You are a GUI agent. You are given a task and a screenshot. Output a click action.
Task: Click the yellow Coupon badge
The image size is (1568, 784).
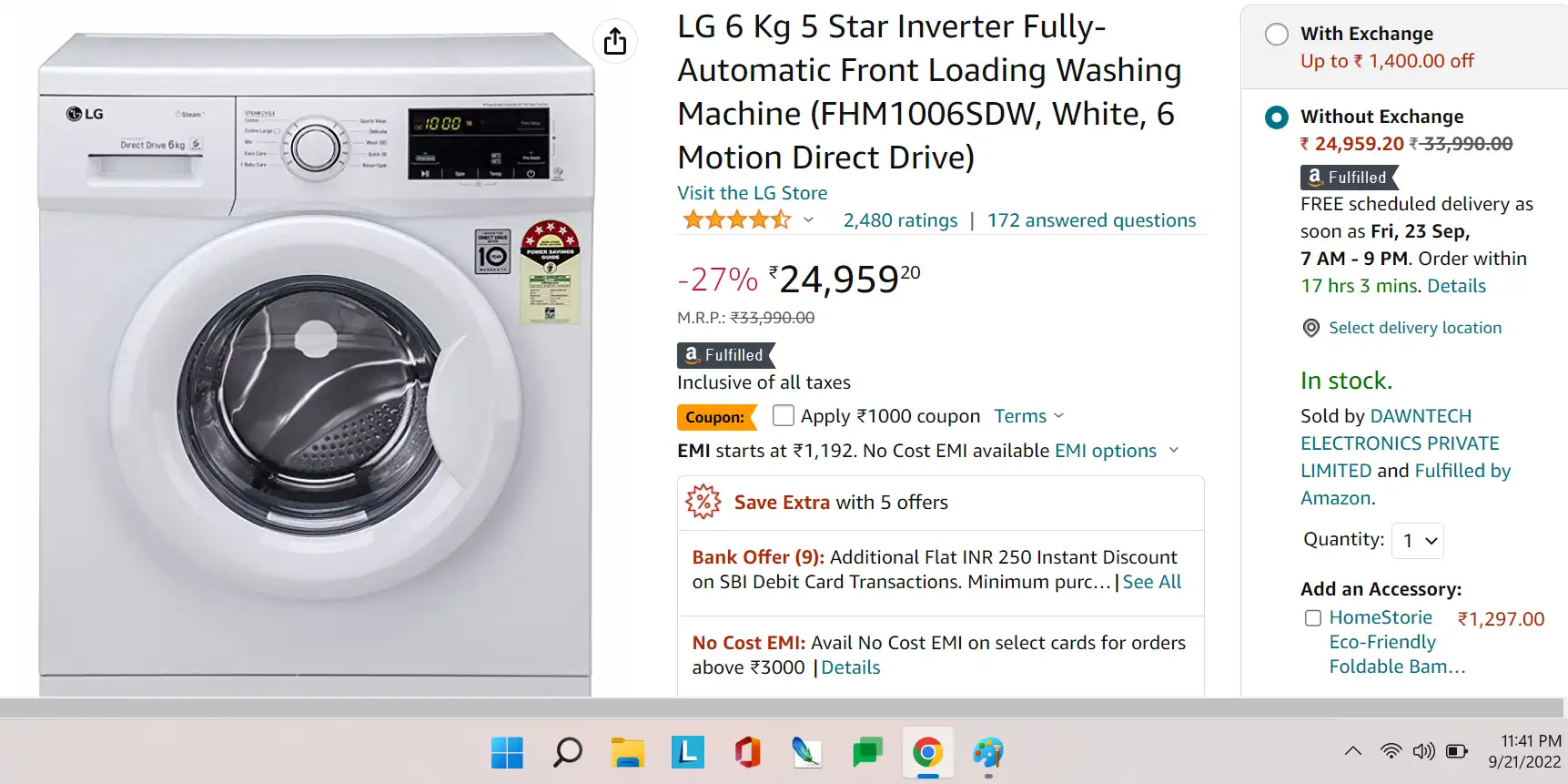pos(717,417)
